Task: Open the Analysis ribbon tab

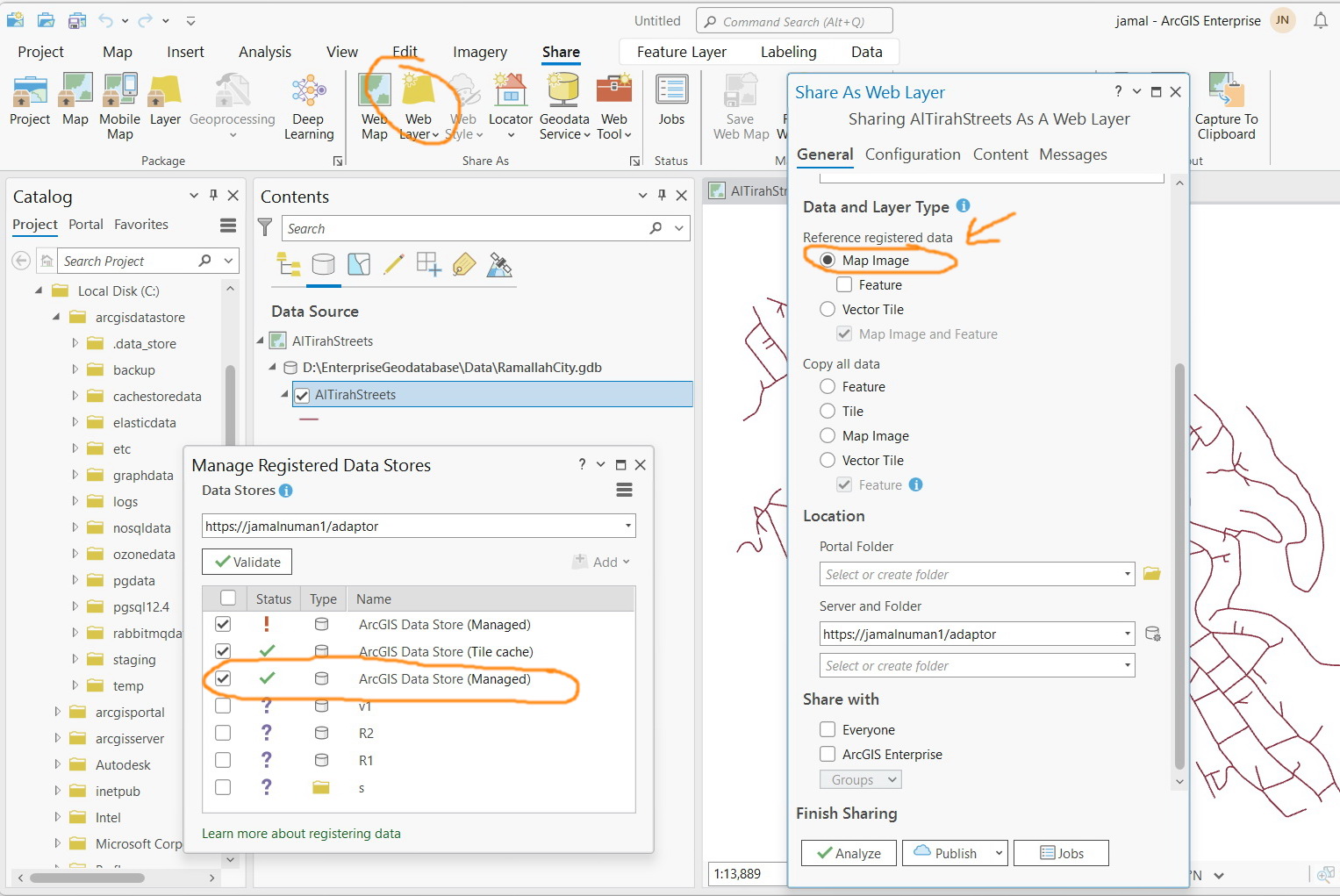Action: point(265,52)
